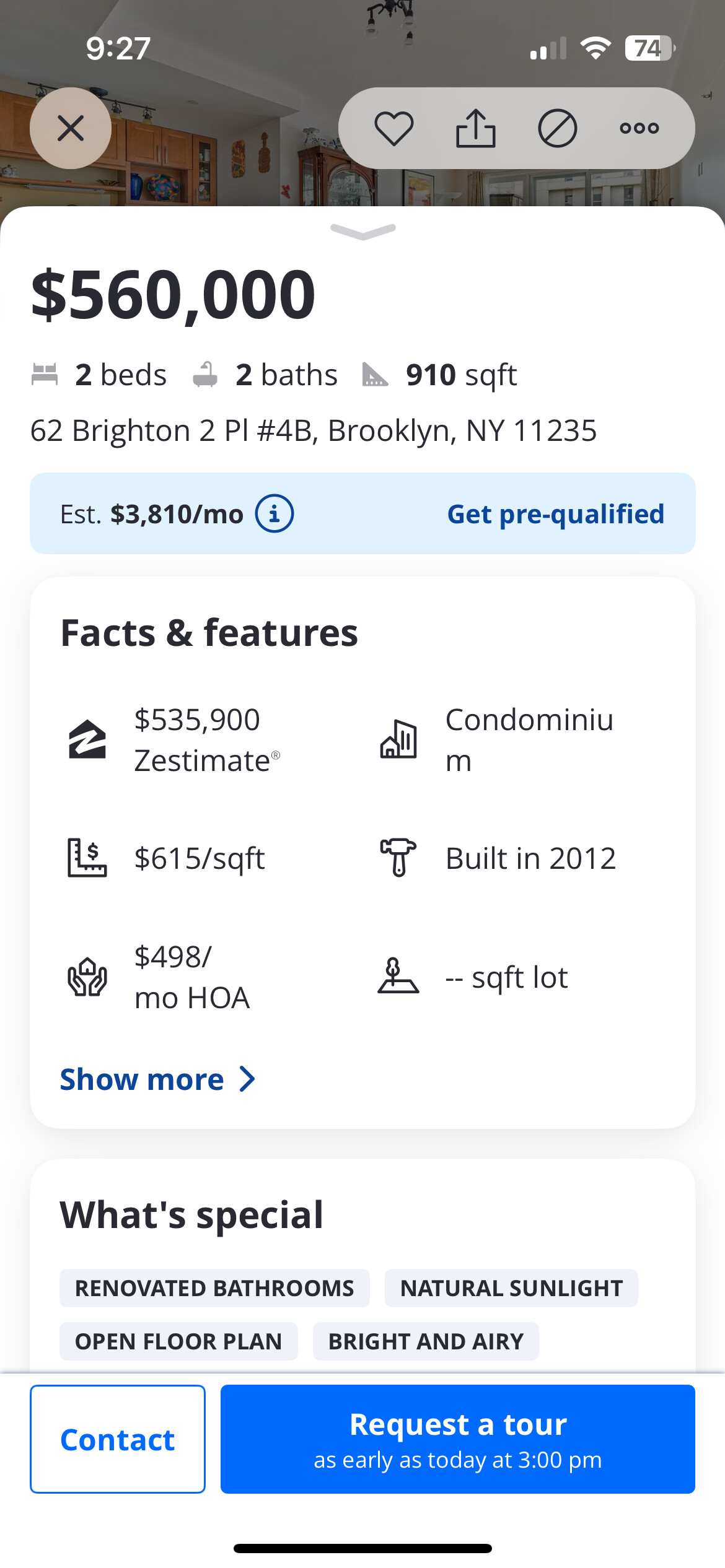The image size is (725, 1568).
Task: Tap Get pre-qualified link
Action: click(x=555, y=514)
